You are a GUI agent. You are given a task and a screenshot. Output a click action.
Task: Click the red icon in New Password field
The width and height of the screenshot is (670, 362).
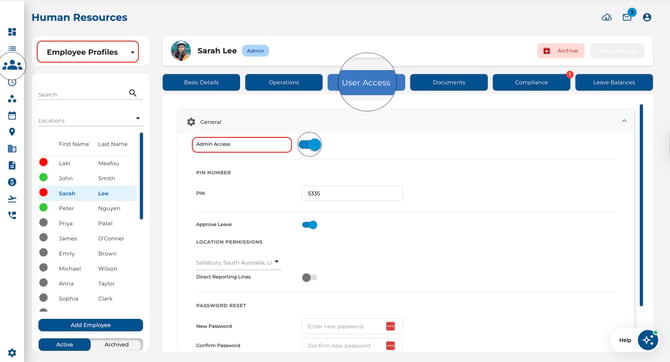click(391, 326)
